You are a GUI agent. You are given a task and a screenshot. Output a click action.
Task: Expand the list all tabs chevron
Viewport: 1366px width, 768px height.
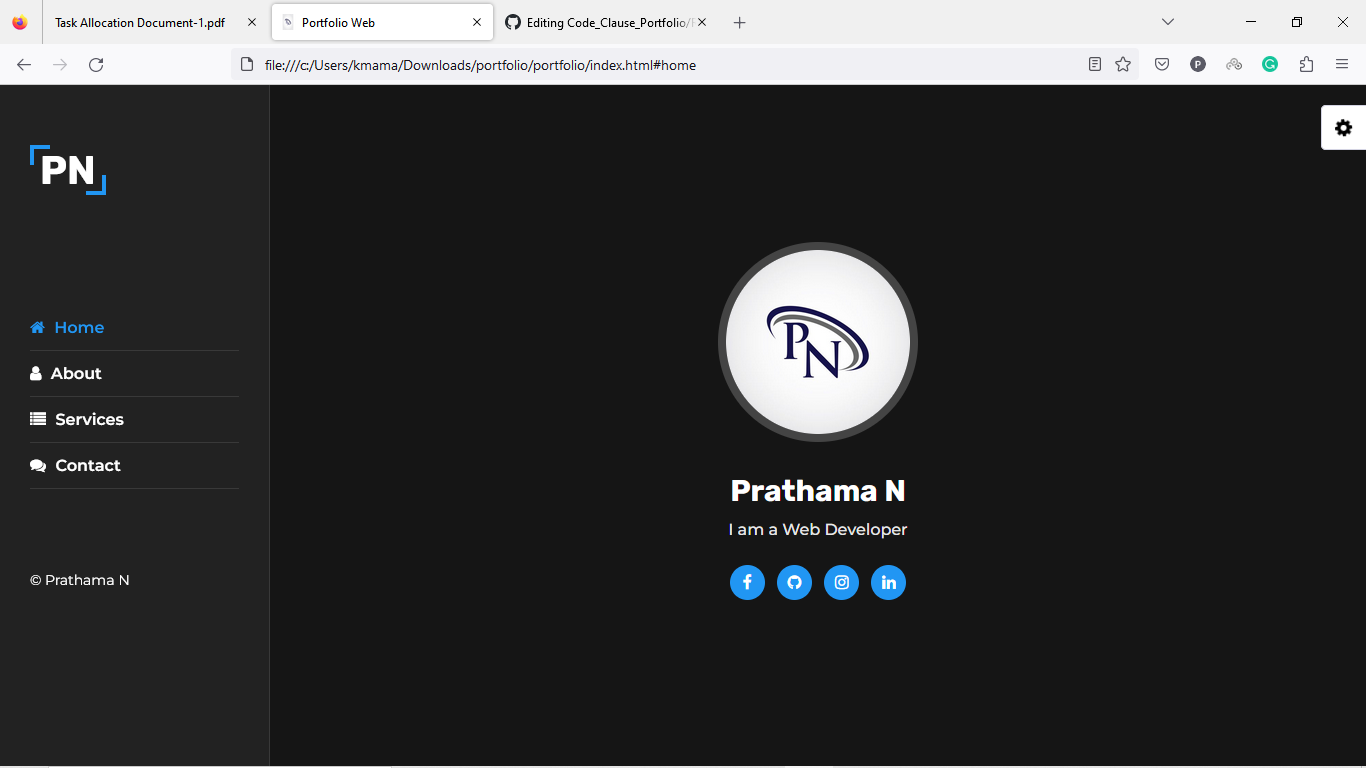[1167, 22]
